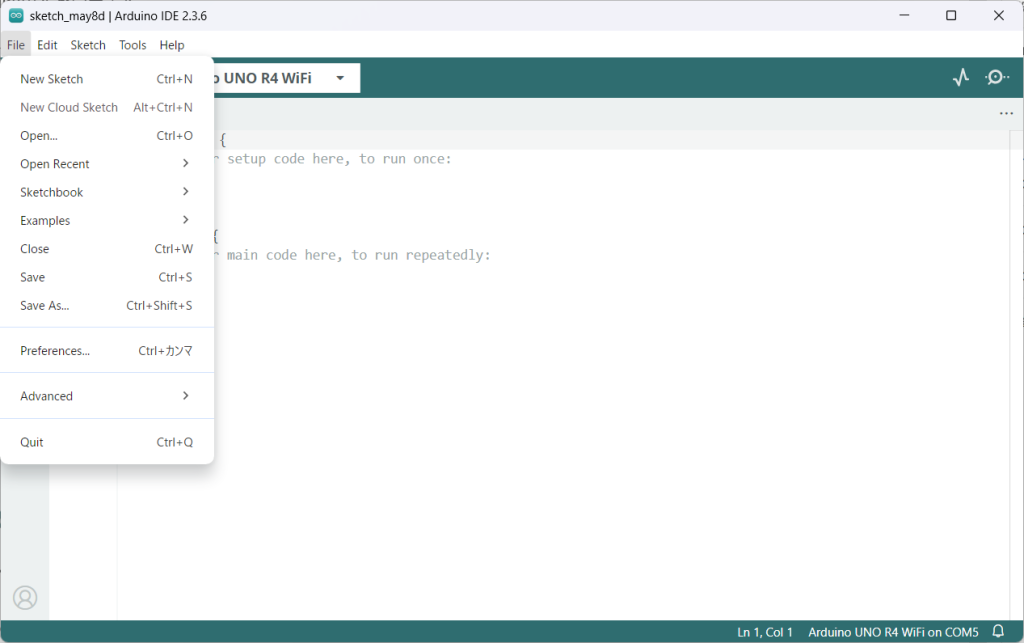The image size is (1024, 643).
Task: Click Arduino UNO R4 WiFi on COM5 status
Action: [893, 632]
